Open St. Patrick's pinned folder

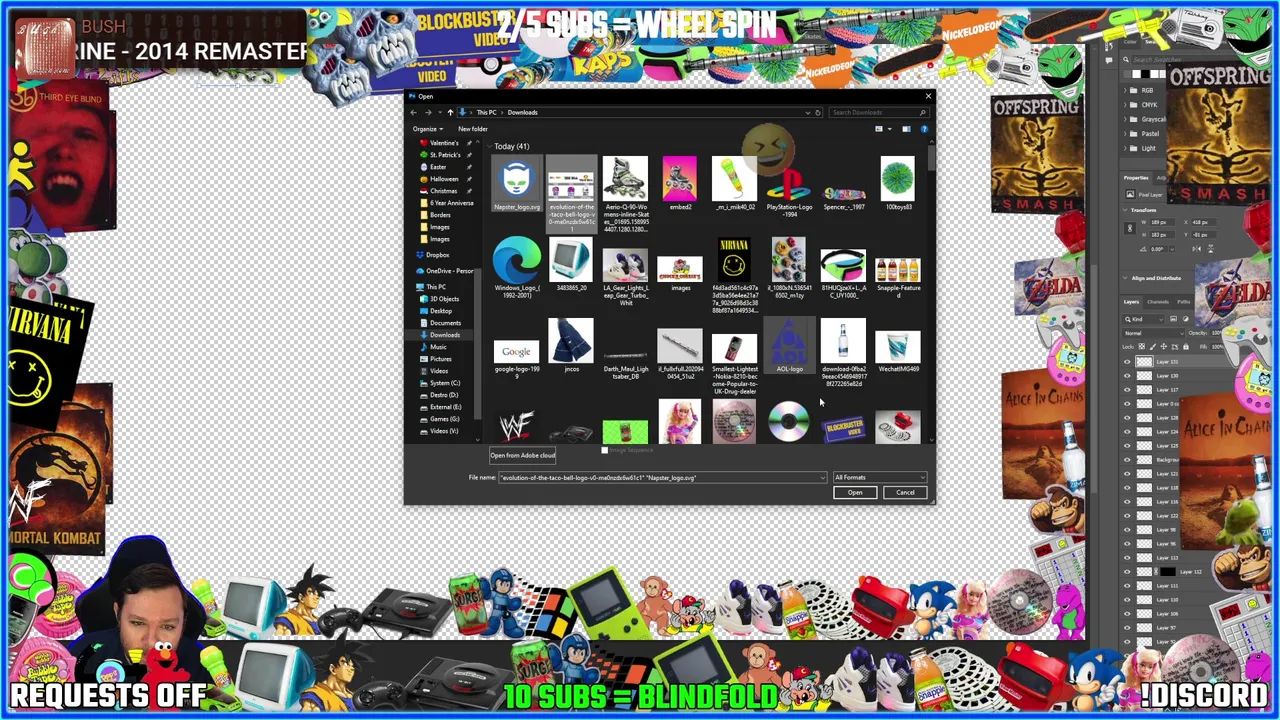tap(445, 155)
